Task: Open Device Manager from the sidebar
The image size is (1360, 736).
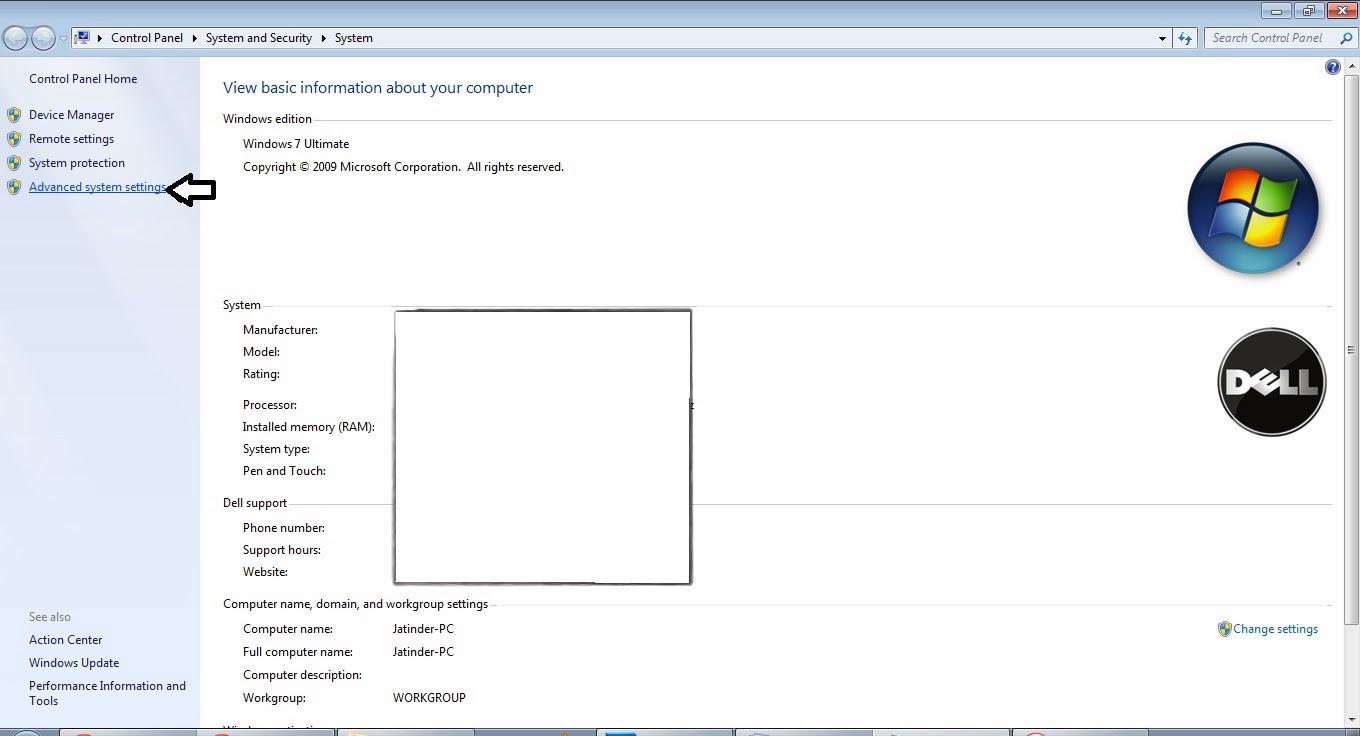Action: [71, 114]
